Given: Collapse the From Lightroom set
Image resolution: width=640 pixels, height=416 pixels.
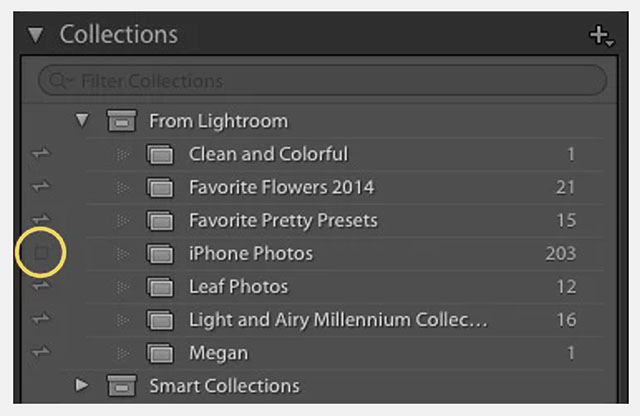Looking at the screenshot, I should click(82, 120).
